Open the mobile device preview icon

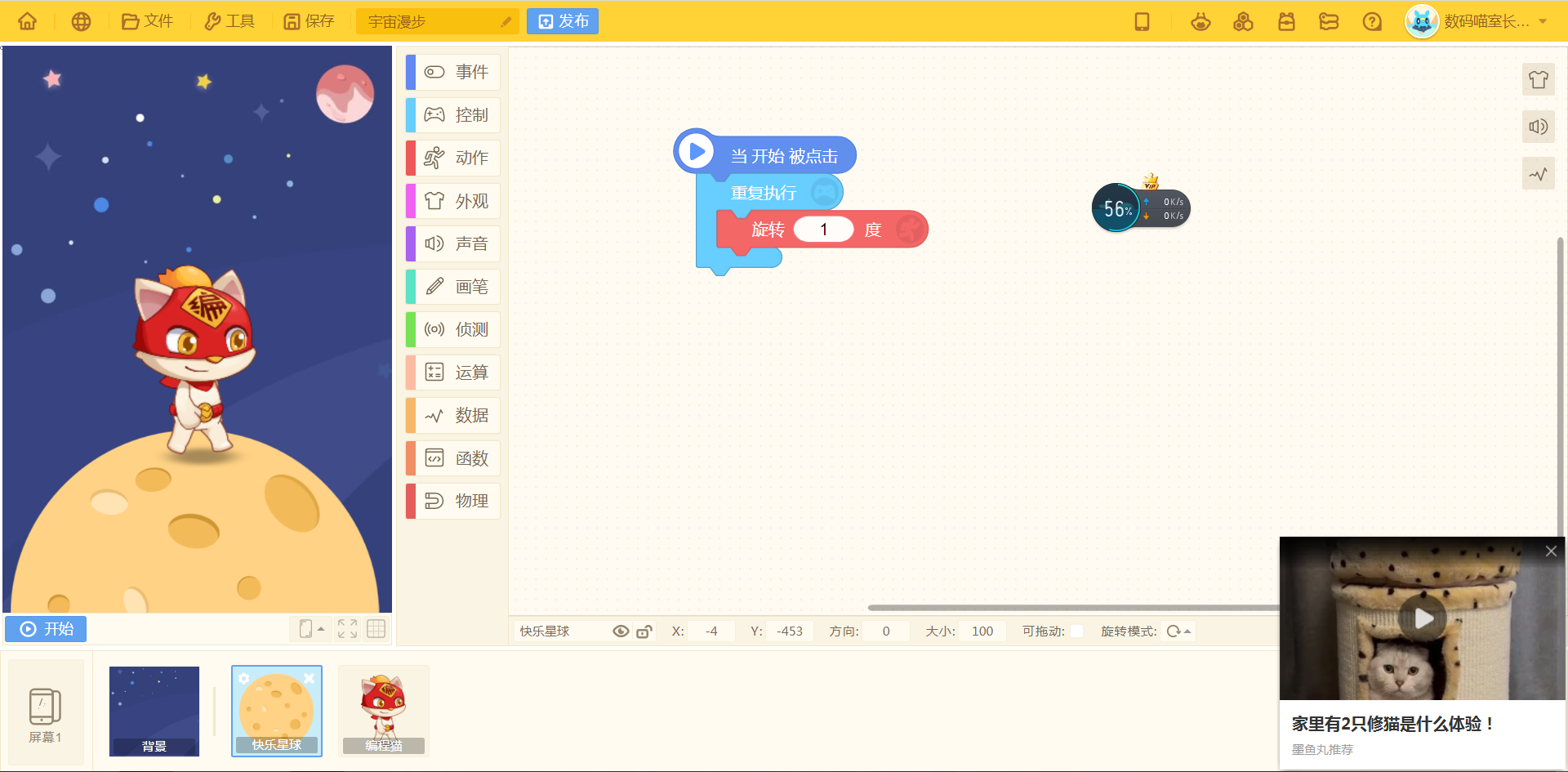(1142, 21)
